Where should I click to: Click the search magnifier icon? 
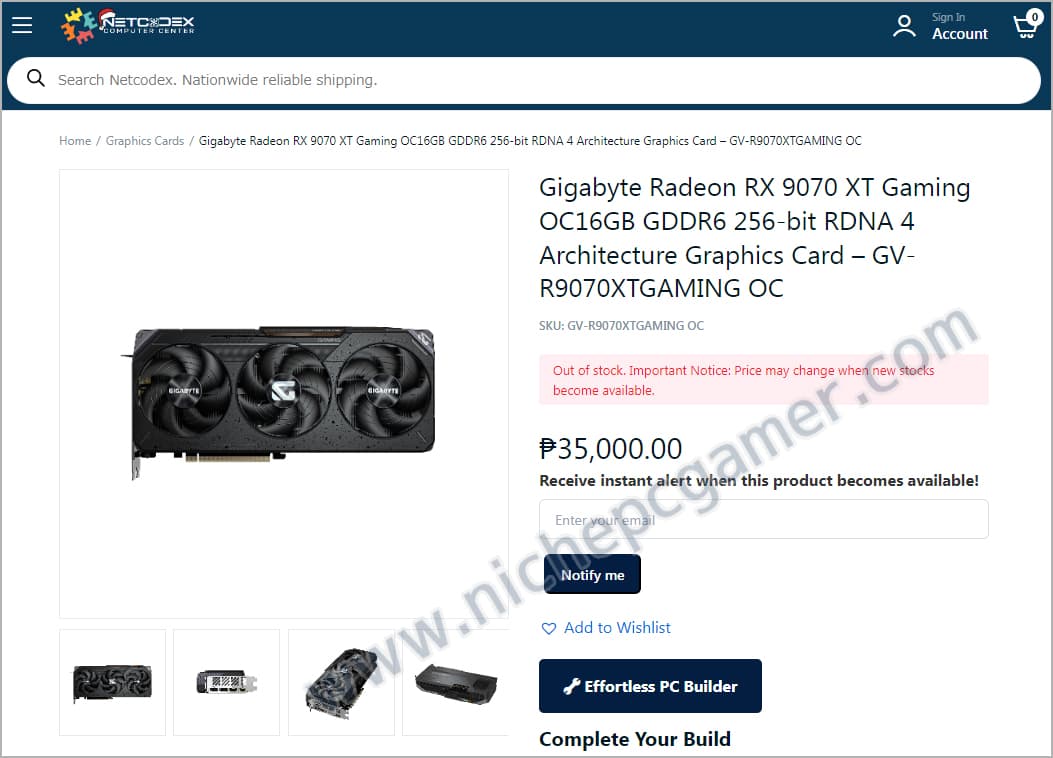[36, 79]
